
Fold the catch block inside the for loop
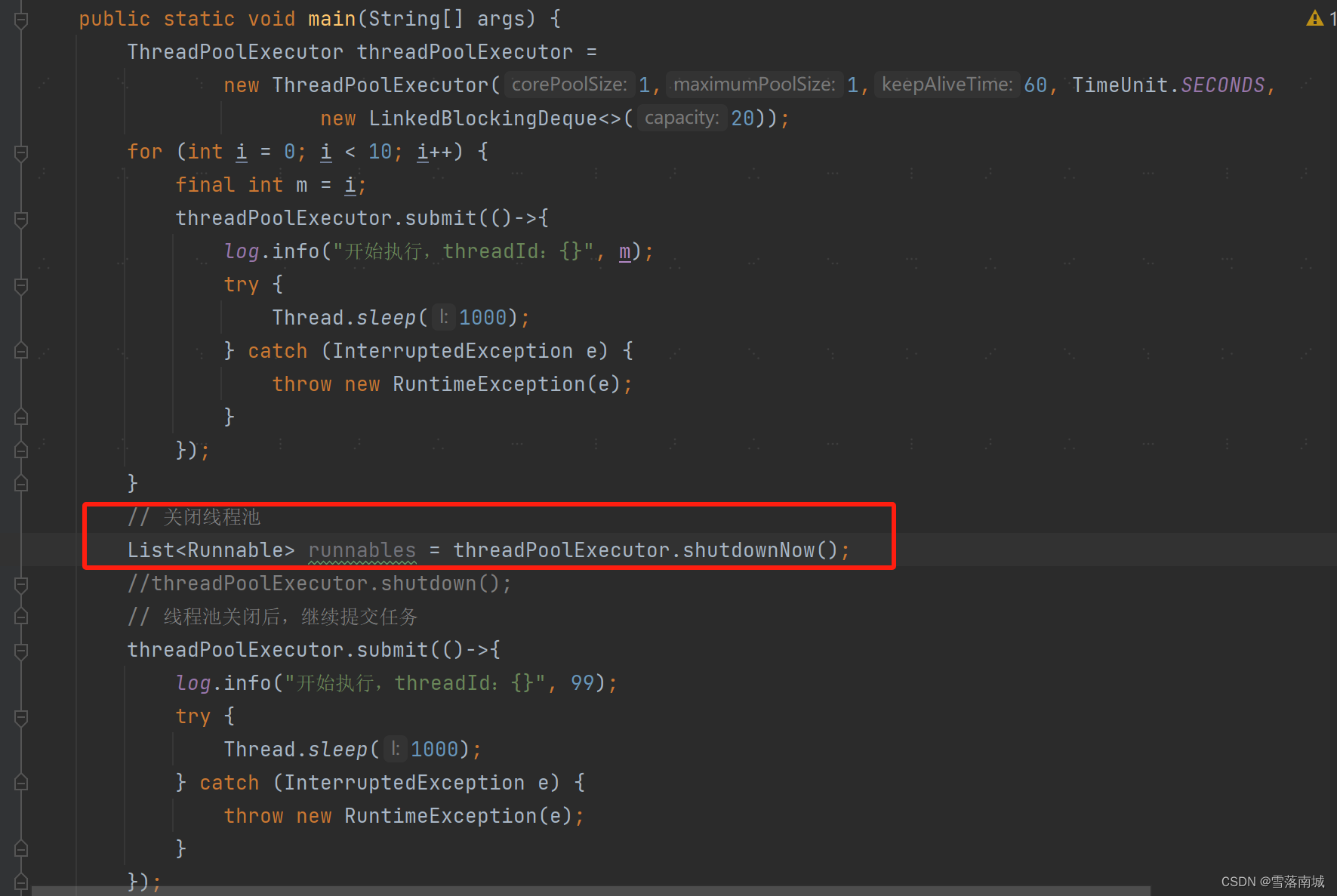tap(21, 351)
